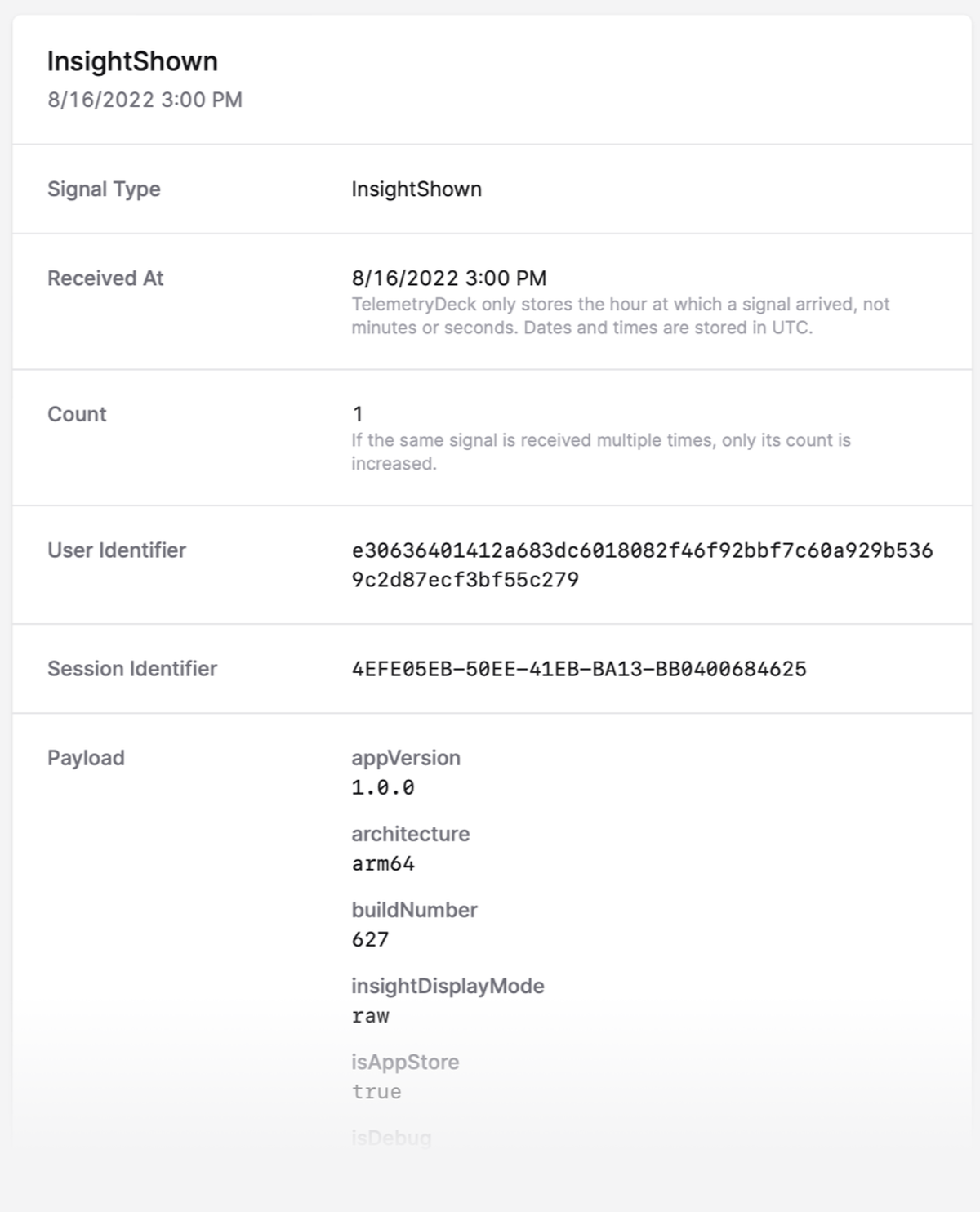This screenshot has height=1212, width=980.
Task: Select the buildNumber value 627
Action: [x=370, y=939]
